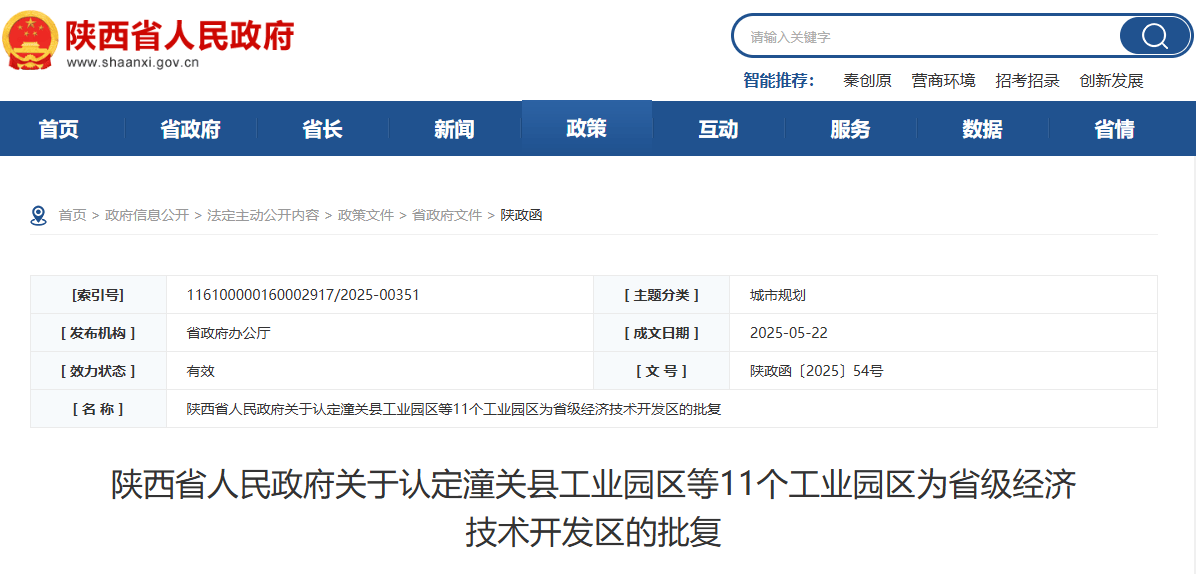Click 政策文件 in the breadcrumb

pyautogui.click(x=366, y=216)
